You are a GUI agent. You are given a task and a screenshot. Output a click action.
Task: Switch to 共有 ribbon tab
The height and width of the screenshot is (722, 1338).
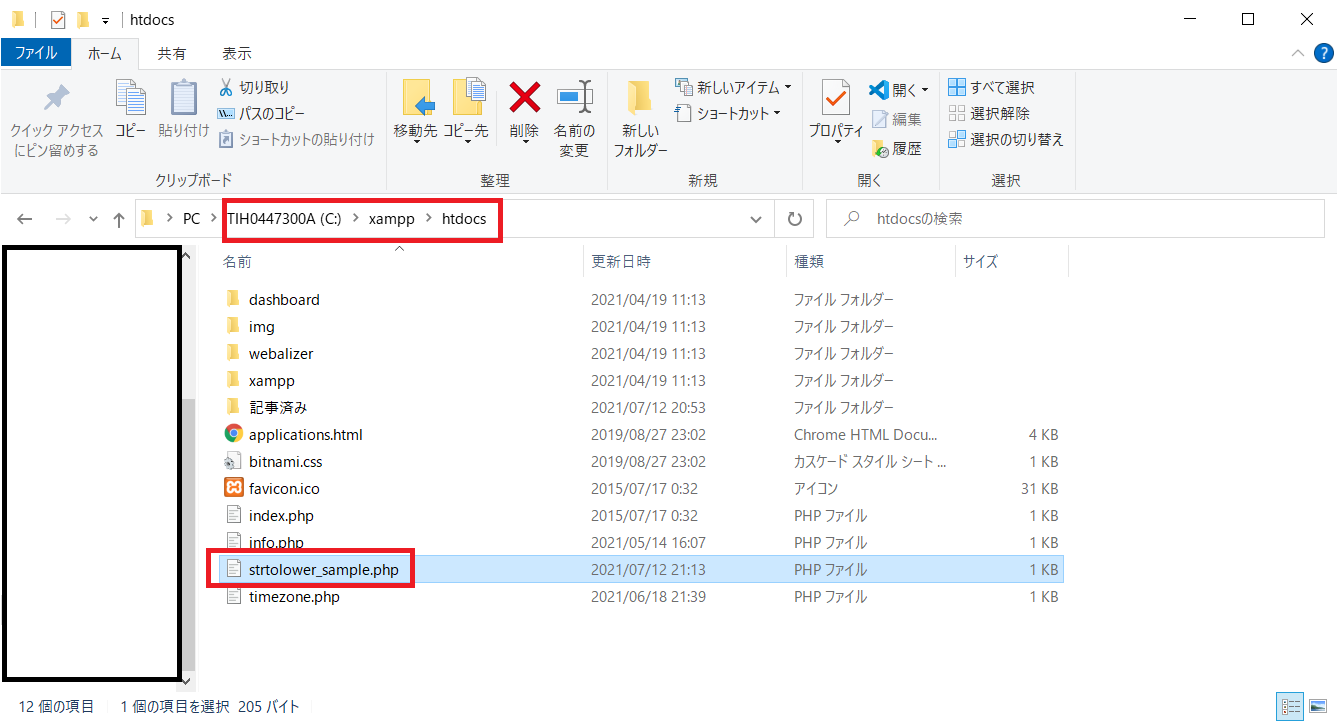172,53
